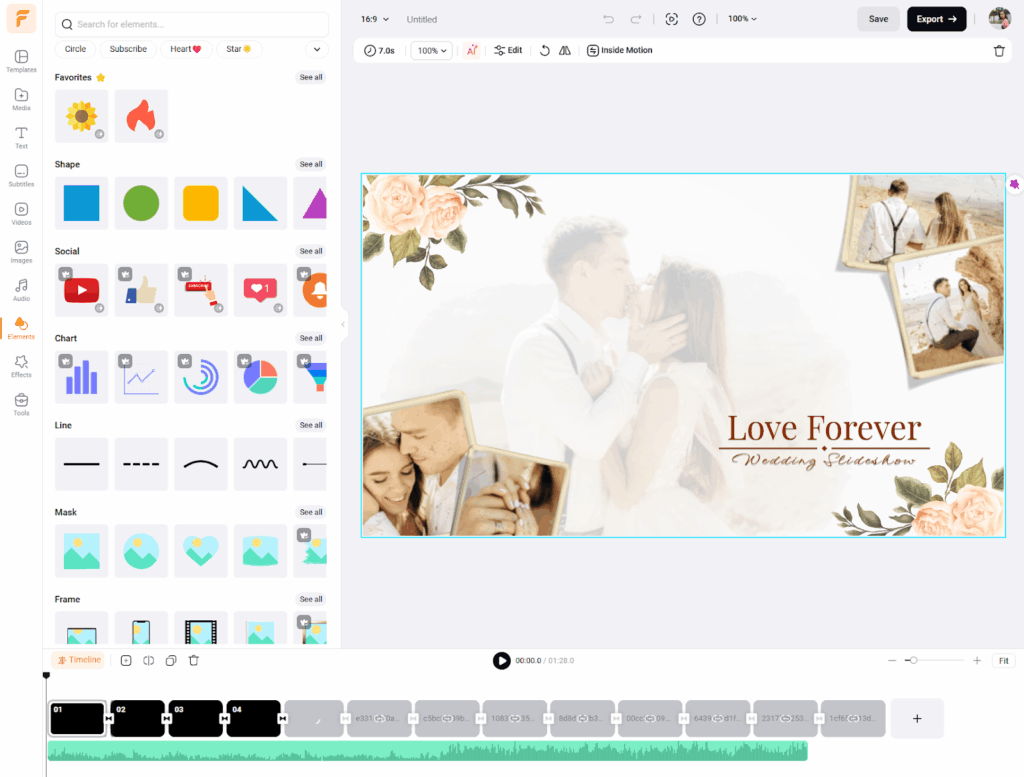This screenshot has height=777, width=1024.
Task: Toggle the Inside Motion option
Action: (x=619, y=51)
